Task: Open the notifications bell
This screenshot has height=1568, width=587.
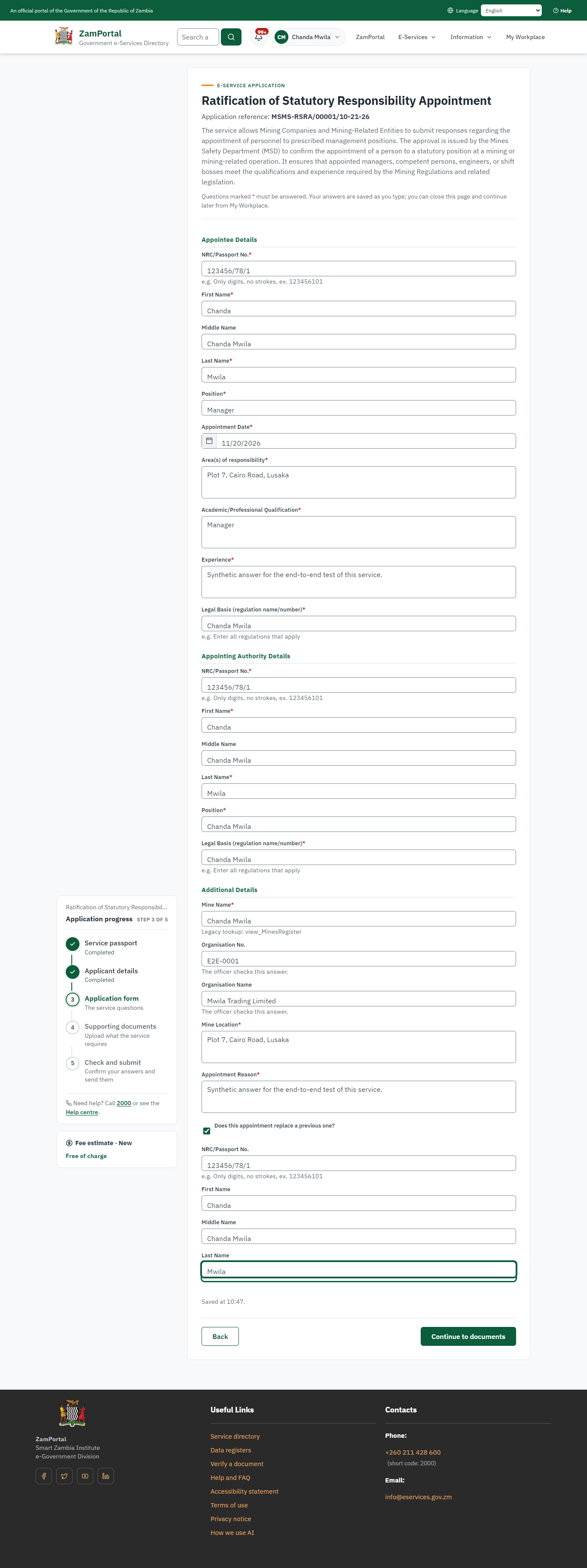Action: [259, 37]
